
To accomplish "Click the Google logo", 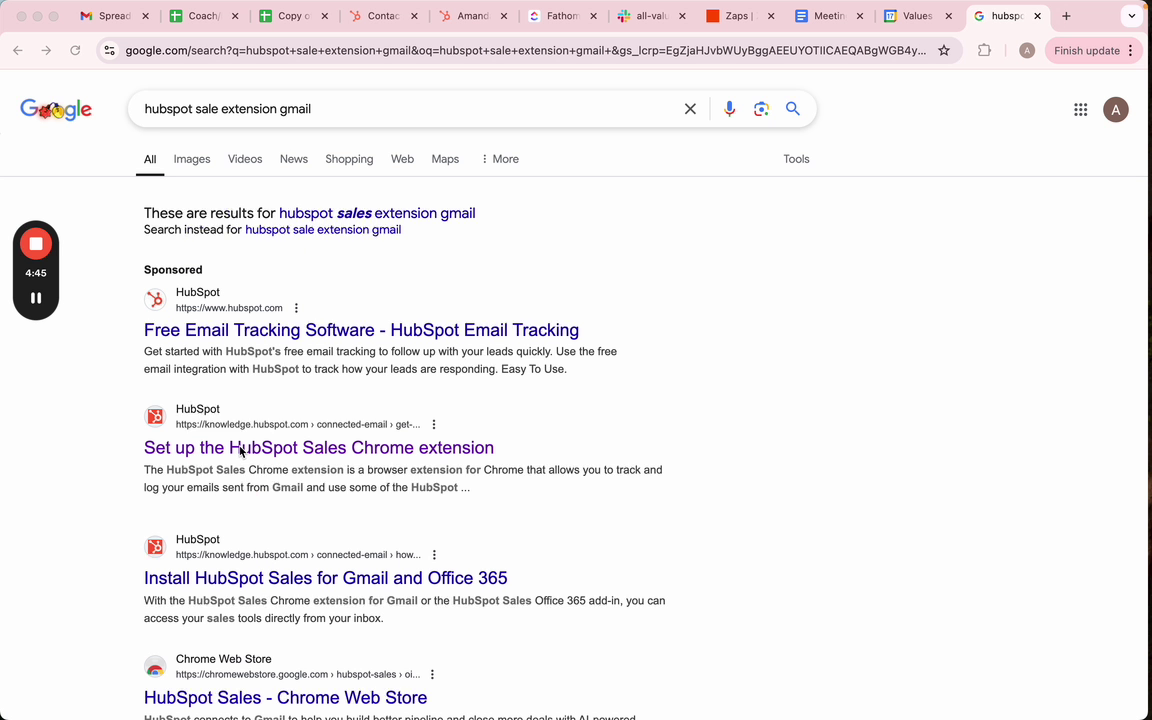I will pyautogui.click(x=56, y=109).
